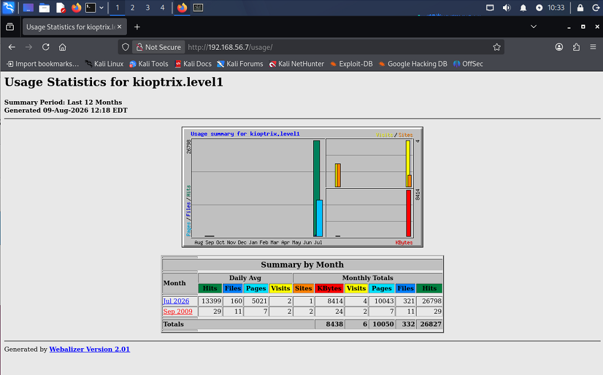The height and width of the screenshot is (375, 603).
Task: Open the Sep 2009 monthly report link
Action: [178, 312]
